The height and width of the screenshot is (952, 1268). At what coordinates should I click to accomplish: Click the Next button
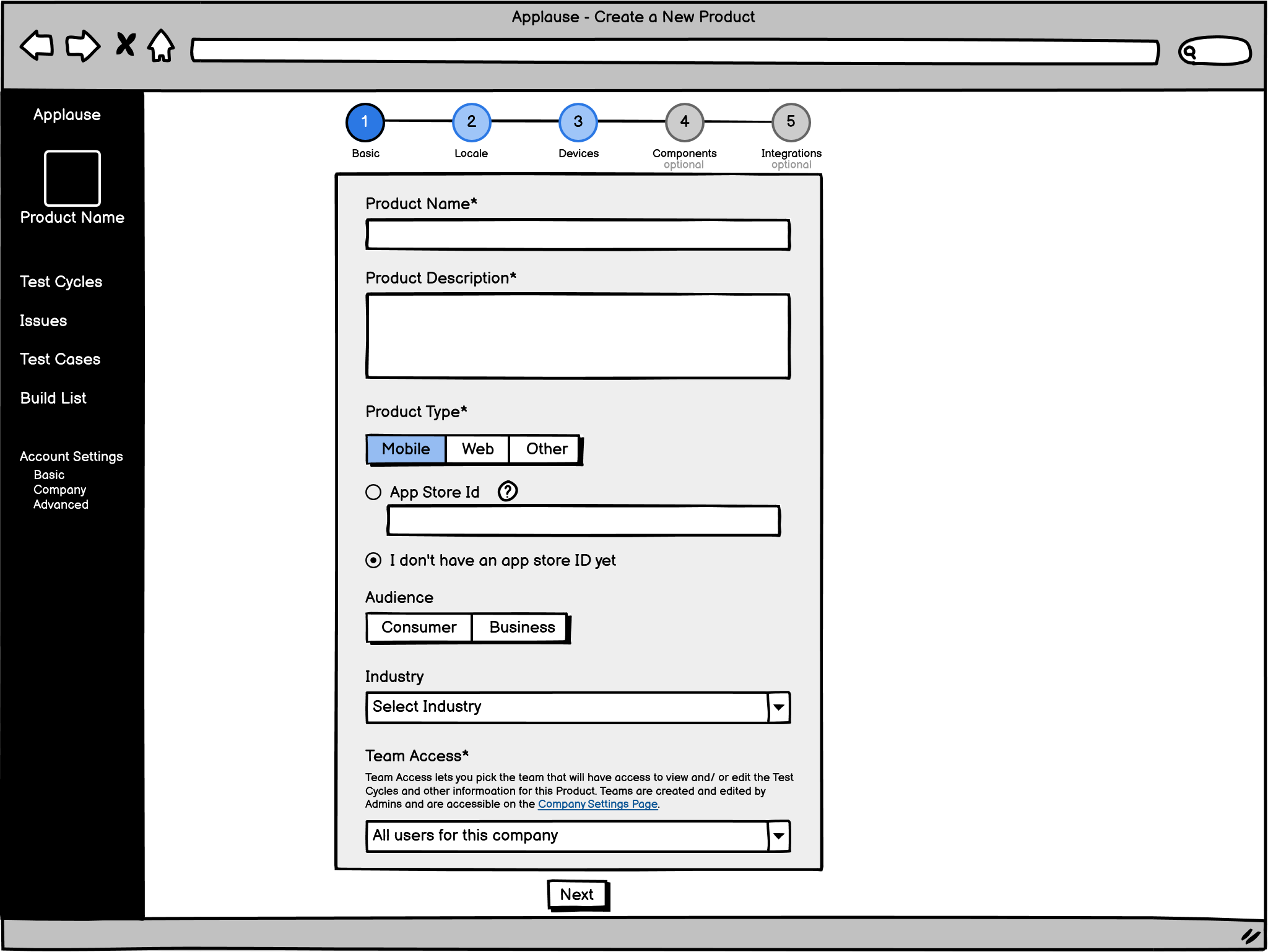[x=577, y=895]
